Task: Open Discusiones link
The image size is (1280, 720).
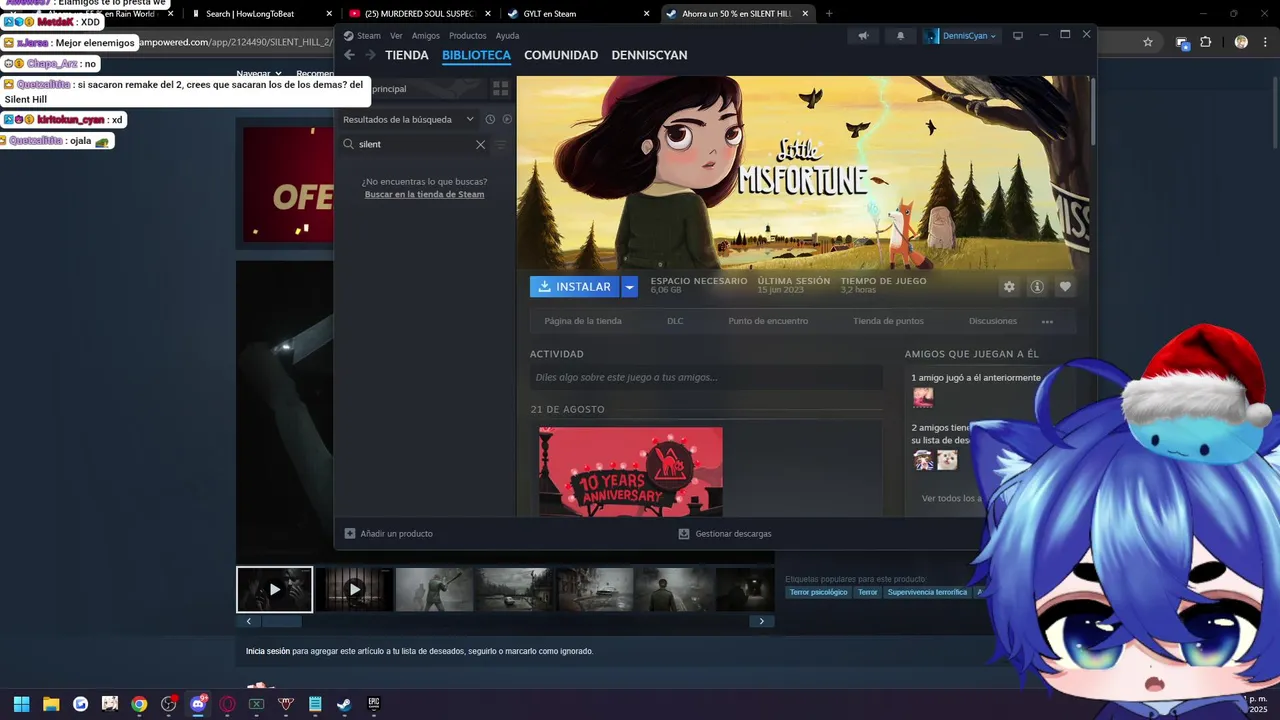Action: pos(993,321)
